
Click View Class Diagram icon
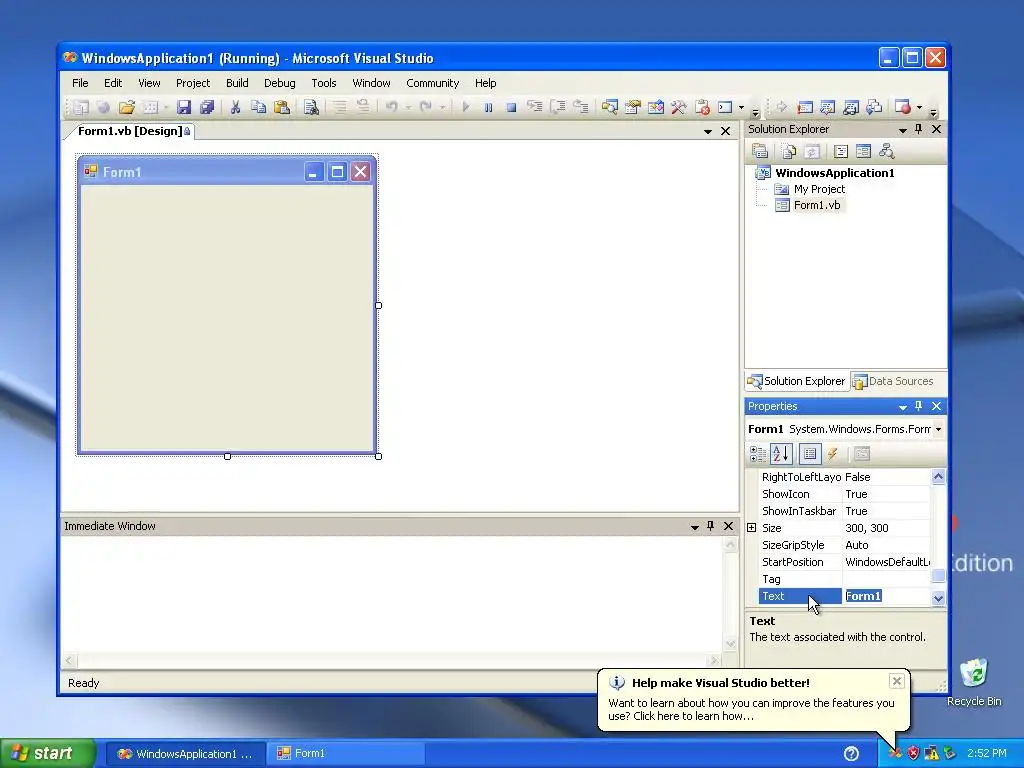click(x=886, y=152)
